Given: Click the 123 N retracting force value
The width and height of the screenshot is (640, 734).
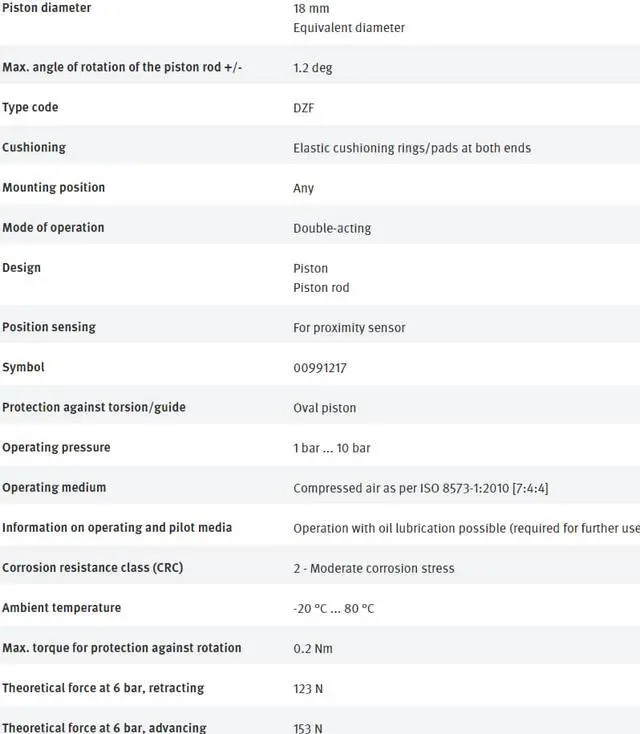Looking at the screenshot, I should point(308,689).
